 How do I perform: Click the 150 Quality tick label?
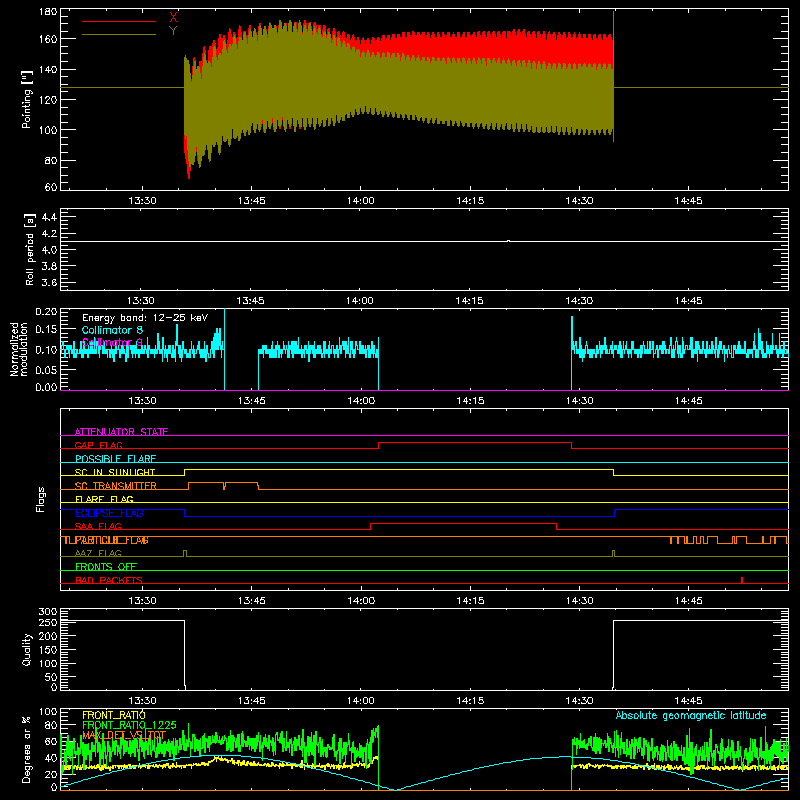point(48,649)
